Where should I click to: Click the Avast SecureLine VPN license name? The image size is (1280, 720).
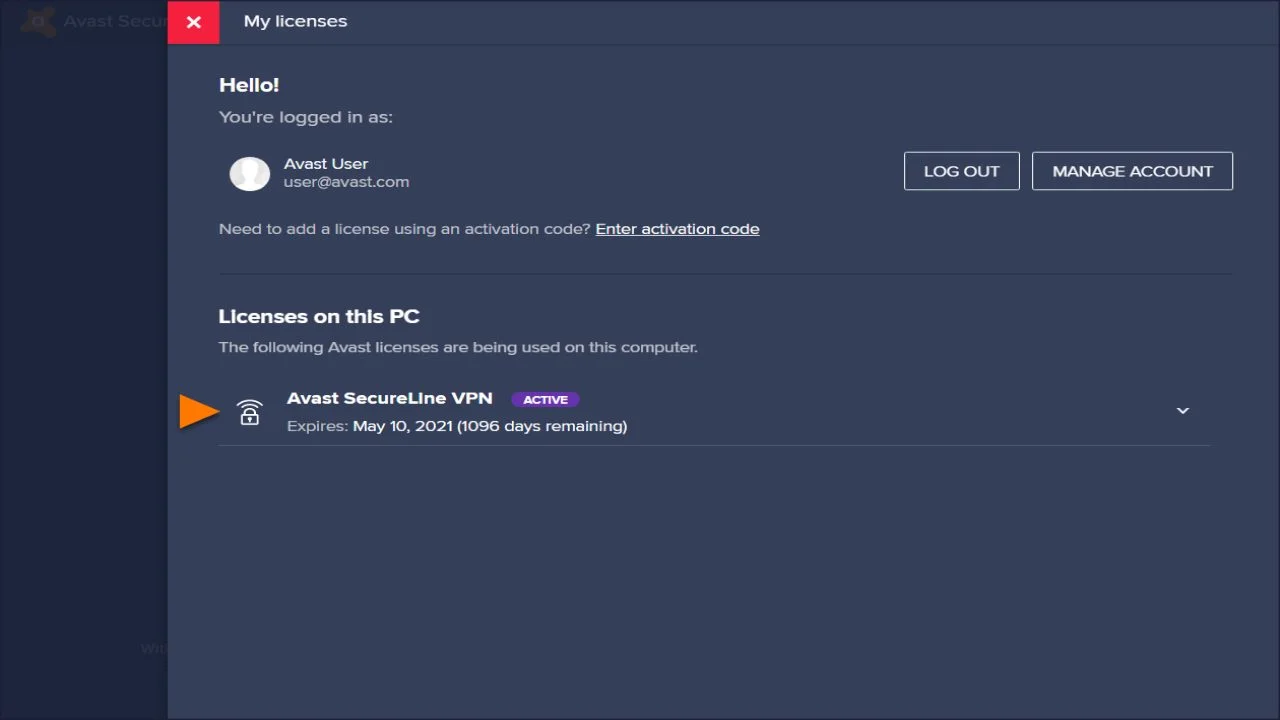[389, 398]
